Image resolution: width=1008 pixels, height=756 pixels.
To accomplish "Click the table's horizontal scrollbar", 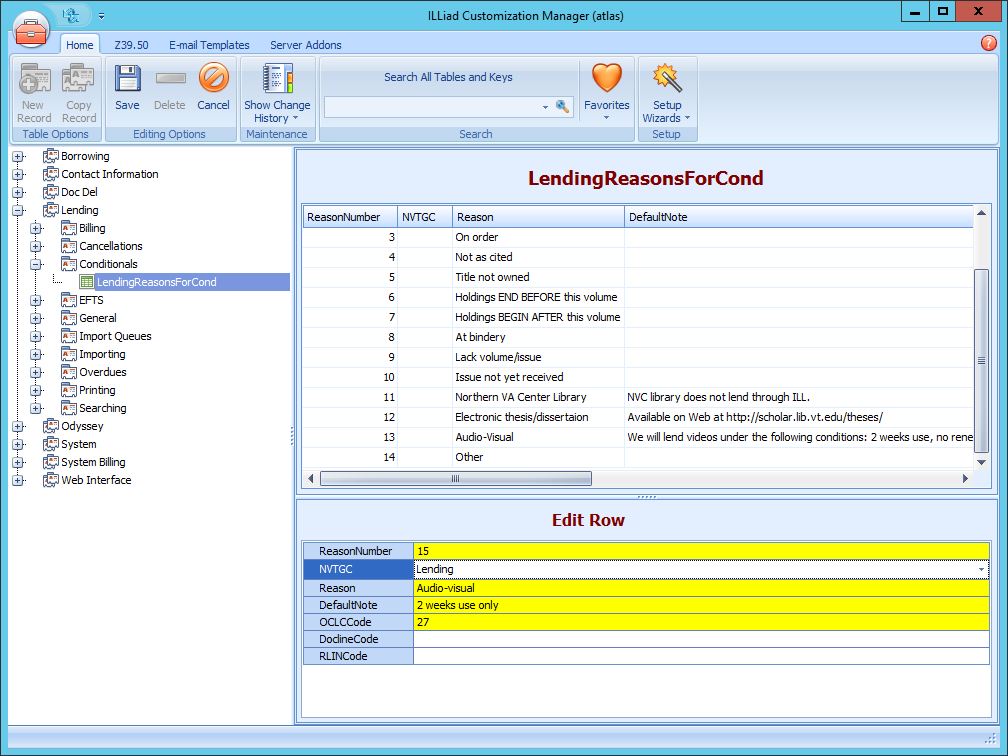I will 456,478.
